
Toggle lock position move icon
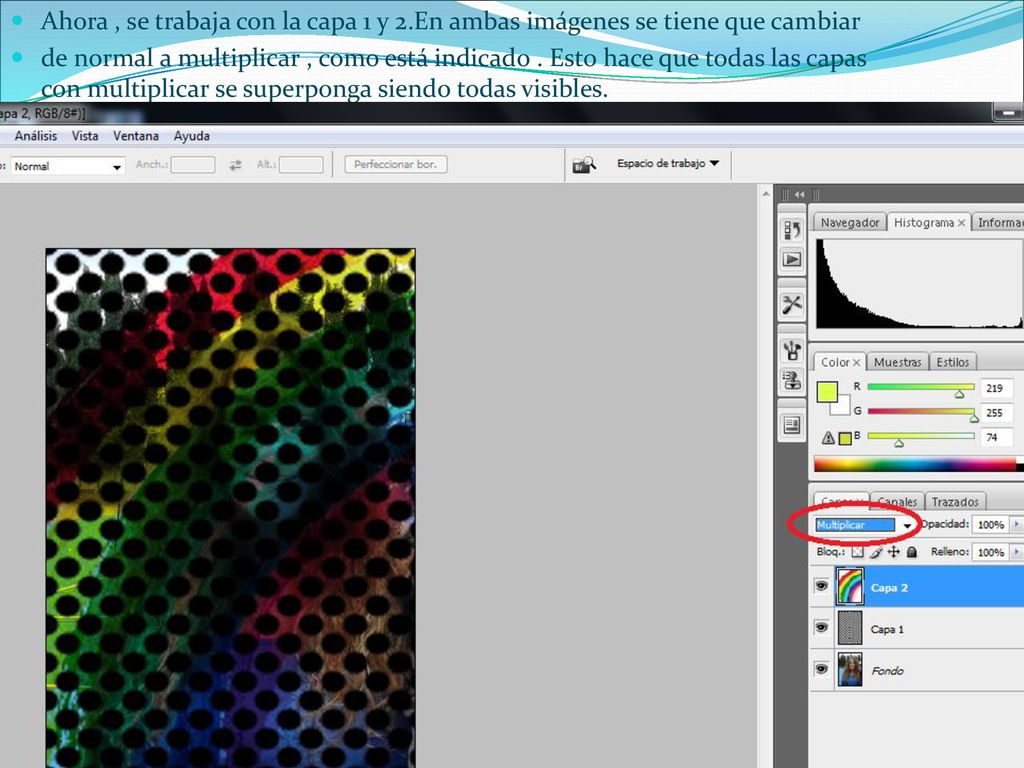tap(893, 552)
